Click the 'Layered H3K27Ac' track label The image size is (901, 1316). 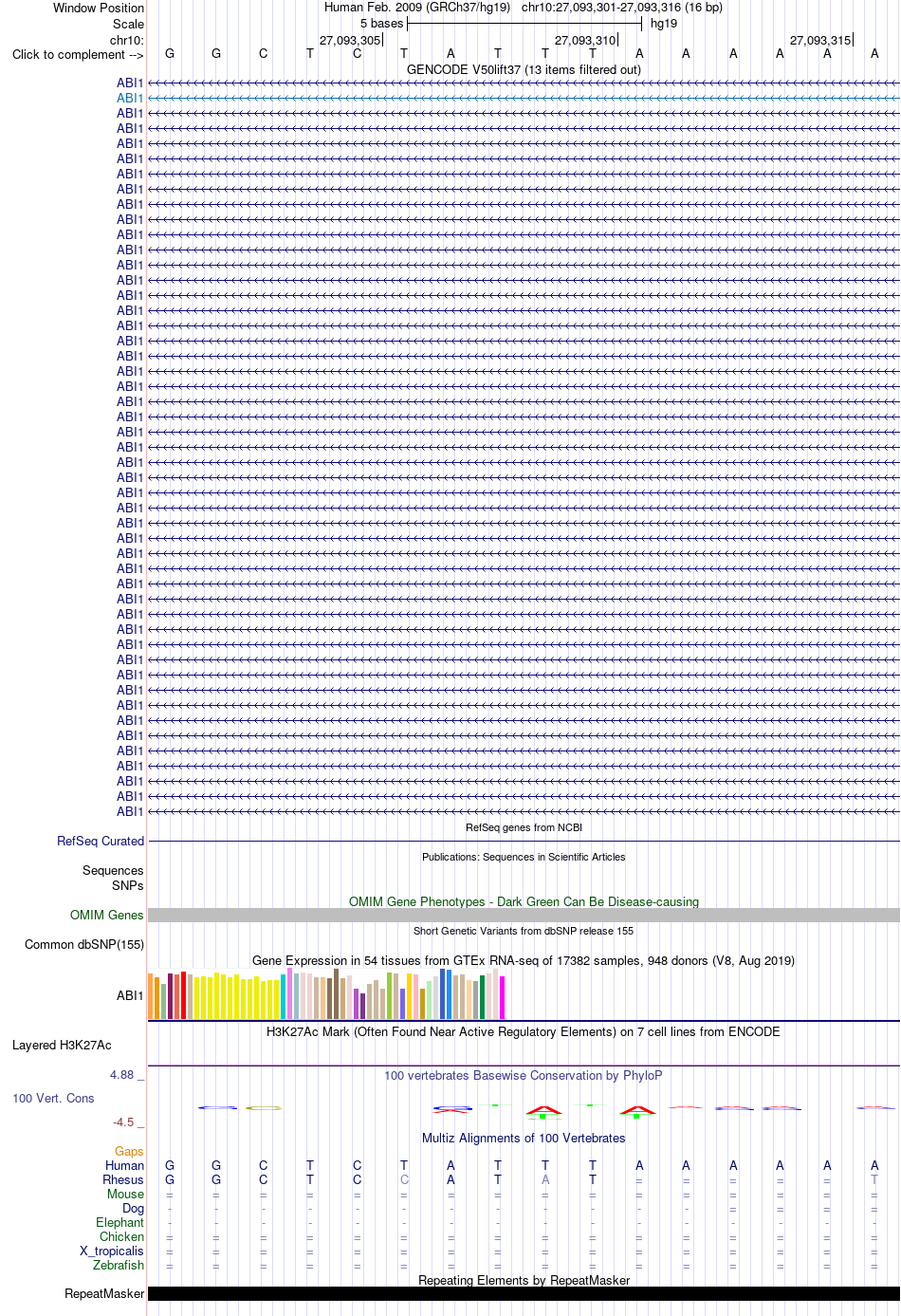tap(62, 1045)
